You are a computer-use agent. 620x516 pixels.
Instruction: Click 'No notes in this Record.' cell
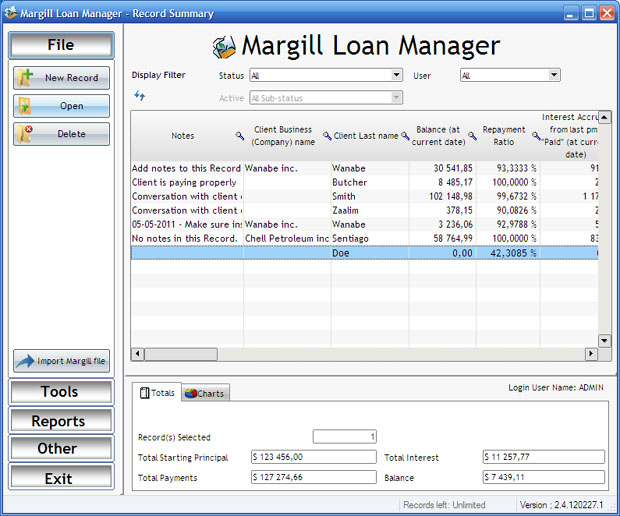(187, 238)
